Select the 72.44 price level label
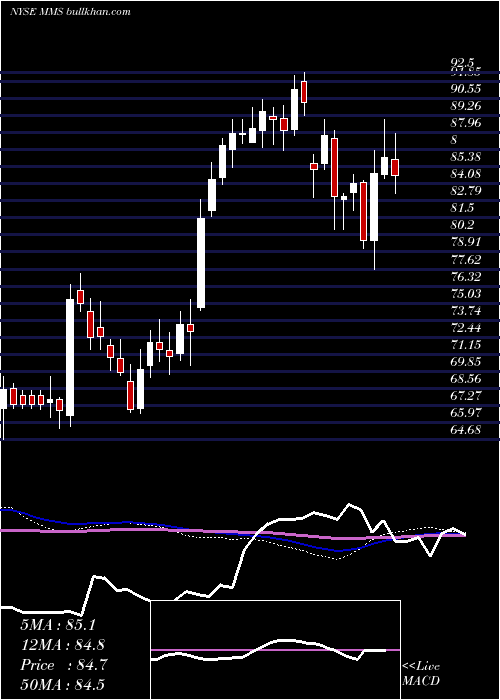Viewport: 500px width, 700px height. (x=466, y=327)
